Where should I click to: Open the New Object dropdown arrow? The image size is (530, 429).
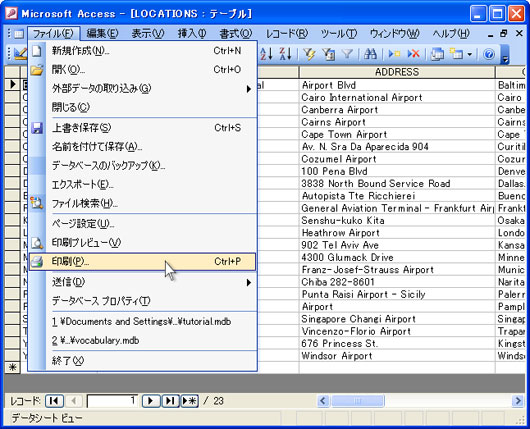click(x=469, y=54)
